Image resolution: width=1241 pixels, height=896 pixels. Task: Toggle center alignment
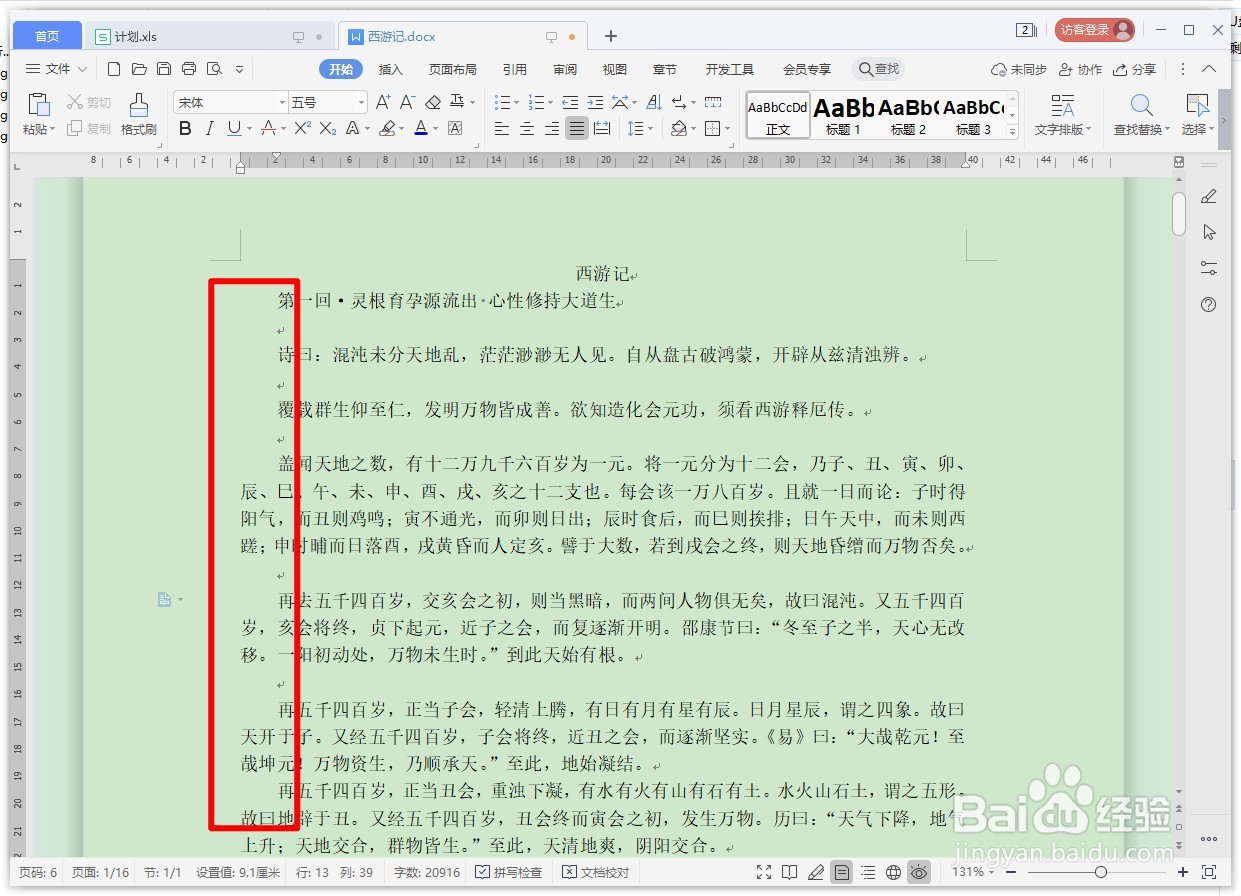[x=526, y=128]
